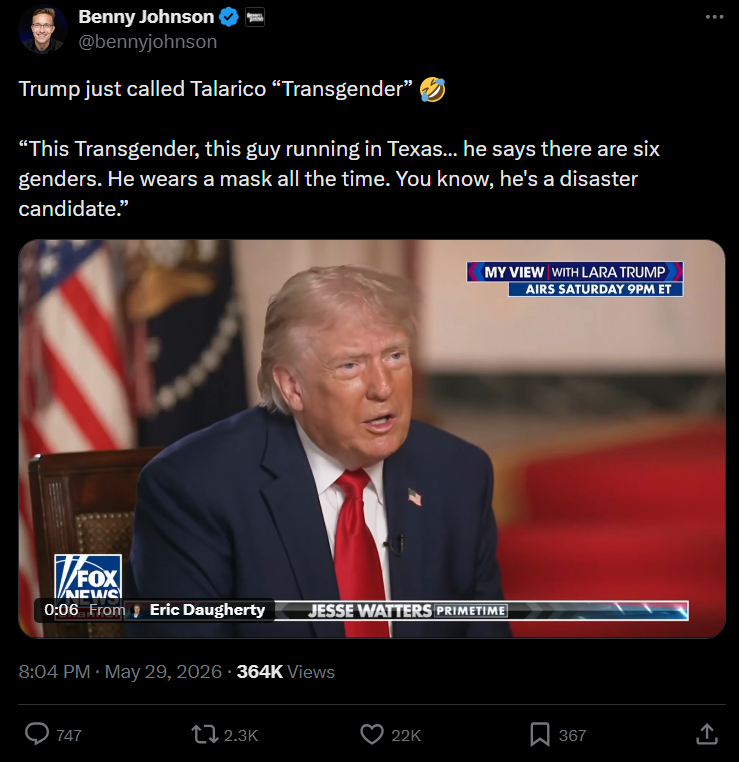The image size is (739, 762).
Task: Click the affiliation badge beside the verified mark
Action: [x=255, y=17]
